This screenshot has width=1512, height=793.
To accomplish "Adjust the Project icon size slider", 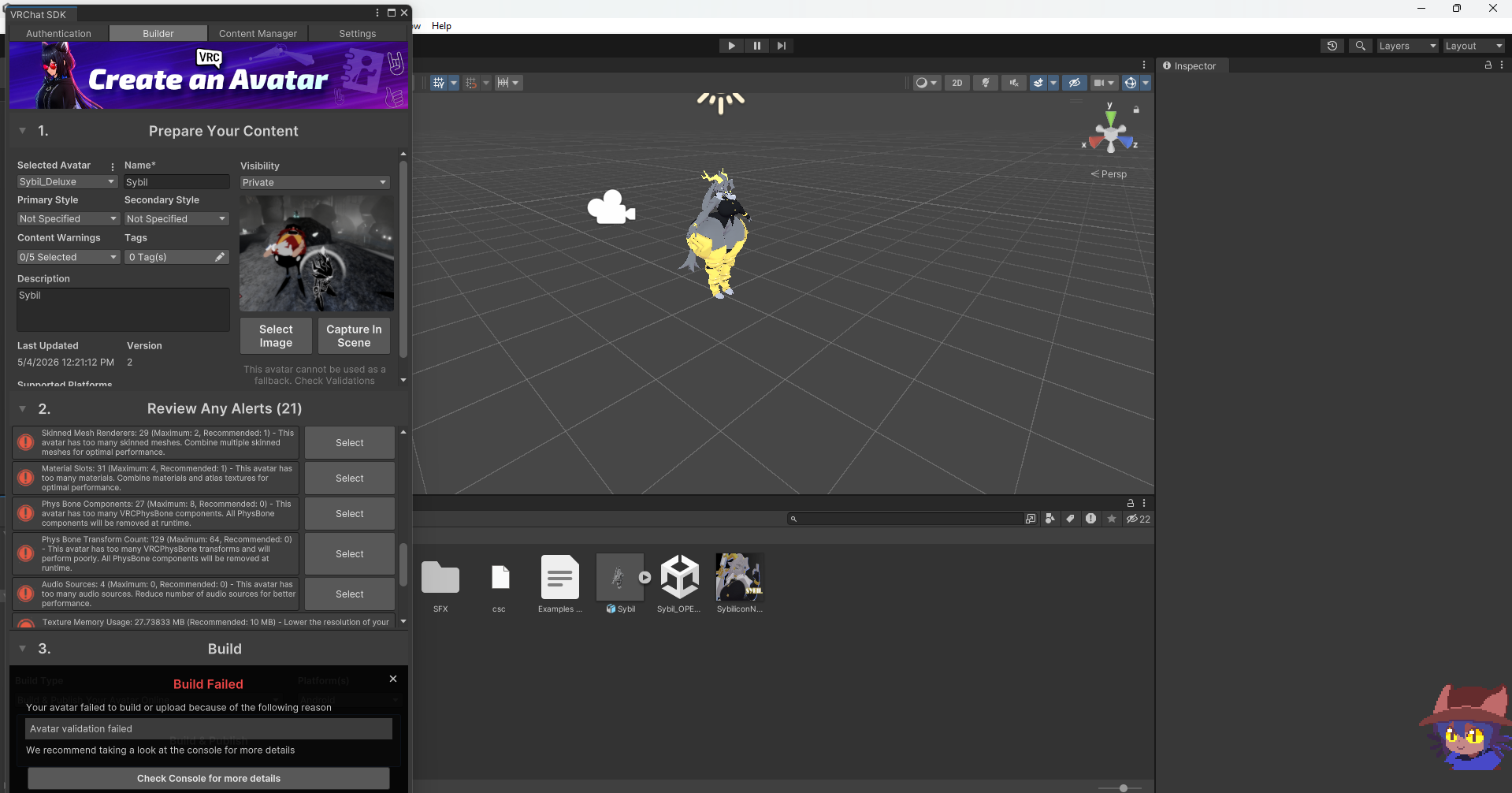I will click(x=1124, y=788).
